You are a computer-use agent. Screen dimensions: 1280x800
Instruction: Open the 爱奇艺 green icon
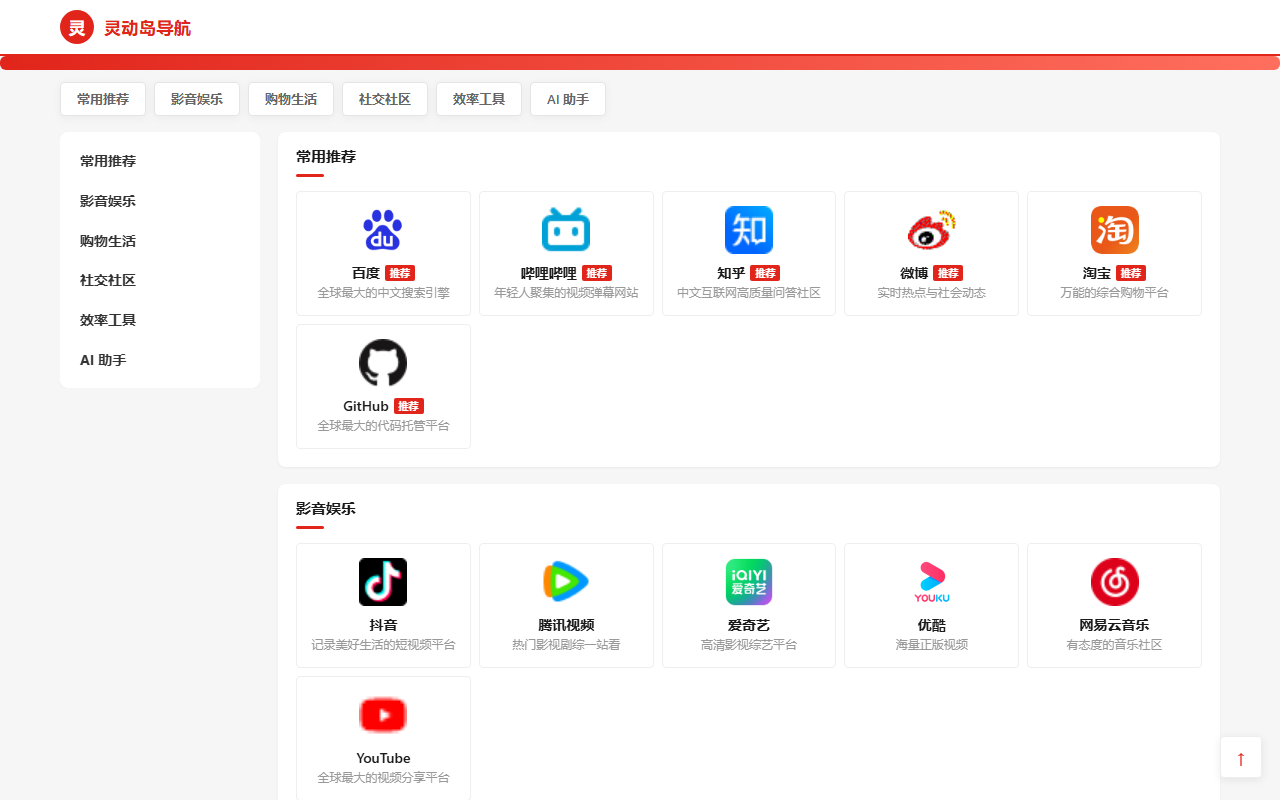pos(749,582)
